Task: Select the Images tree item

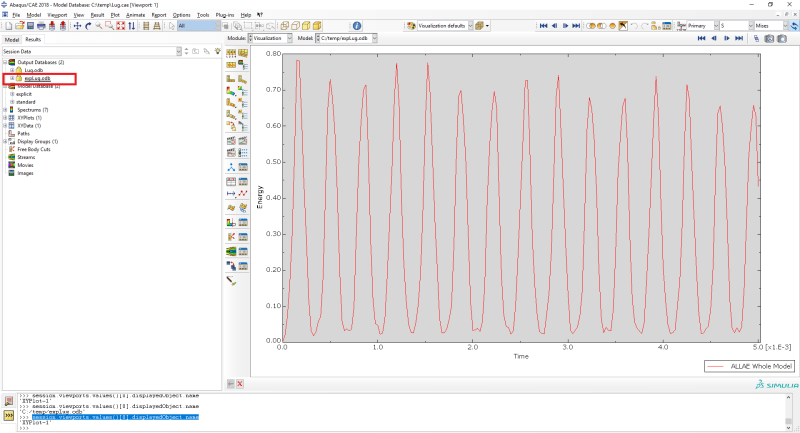Action: tap(25, 173)
